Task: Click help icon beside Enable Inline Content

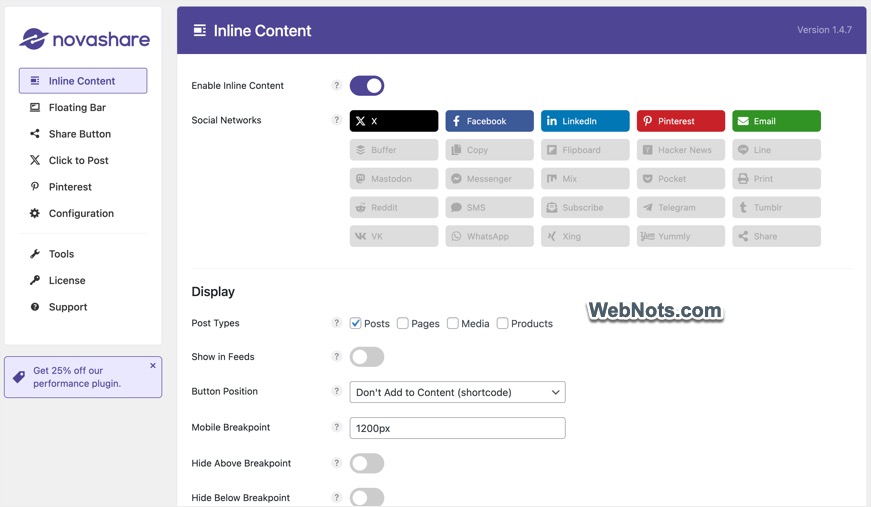Action: click(337, 86)
